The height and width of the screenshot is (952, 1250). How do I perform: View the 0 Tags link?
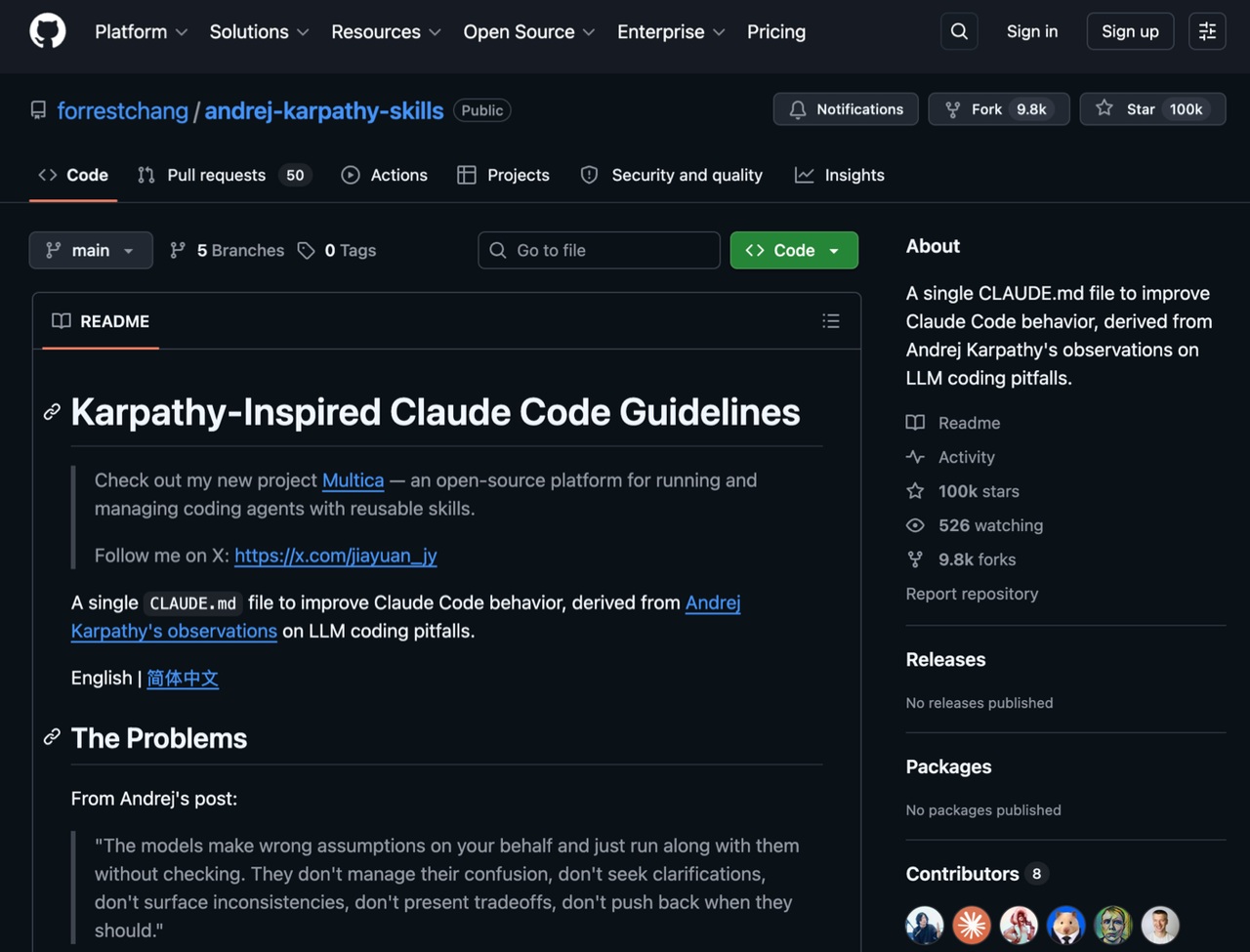pyautogui.click(x=336, y=250)
